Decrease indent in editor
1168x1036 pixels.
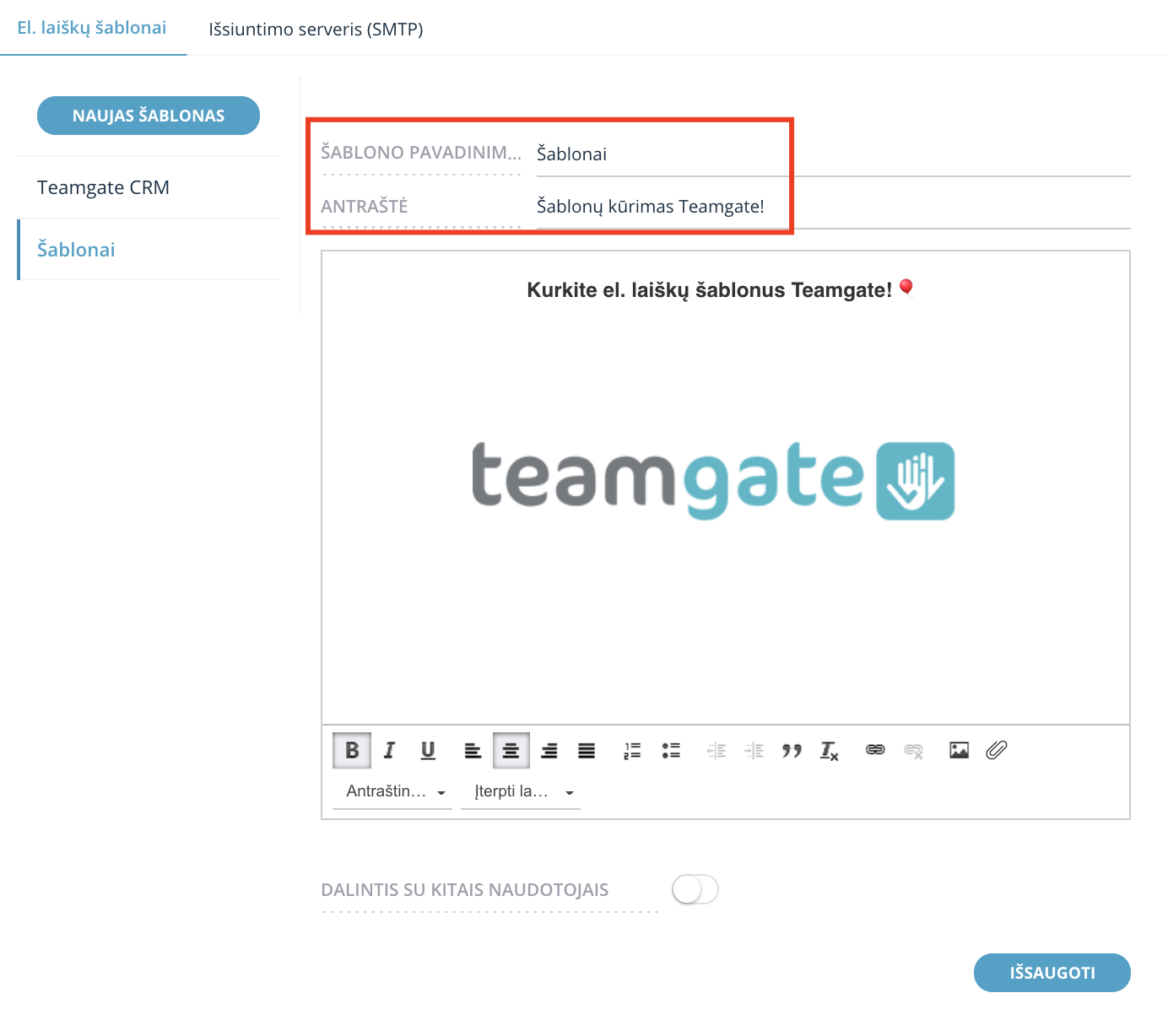pyautogui.click(x=716, y=750)
